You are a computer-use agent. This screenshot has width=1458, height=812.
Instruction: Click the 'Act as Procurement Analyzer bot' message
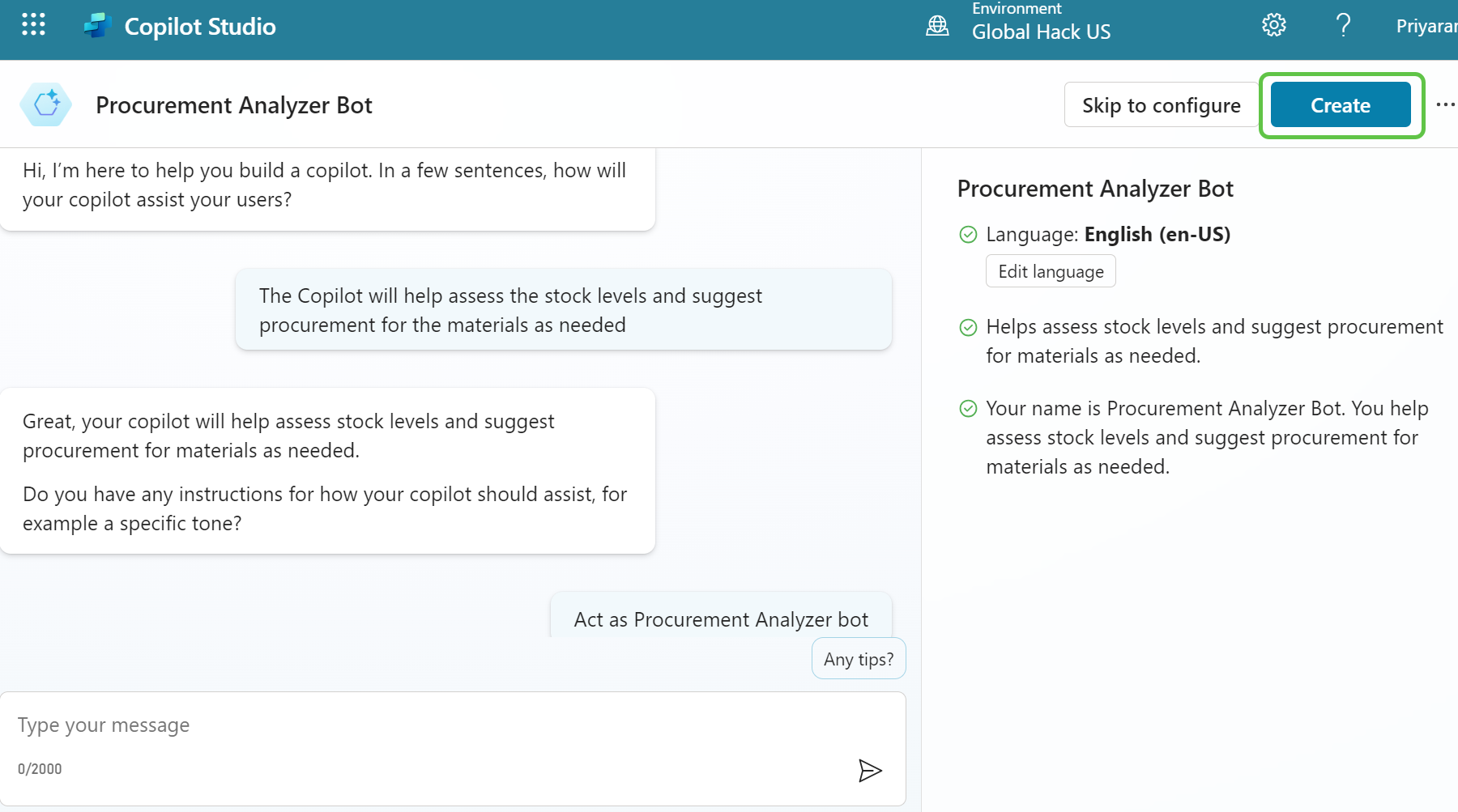point(720,619)
